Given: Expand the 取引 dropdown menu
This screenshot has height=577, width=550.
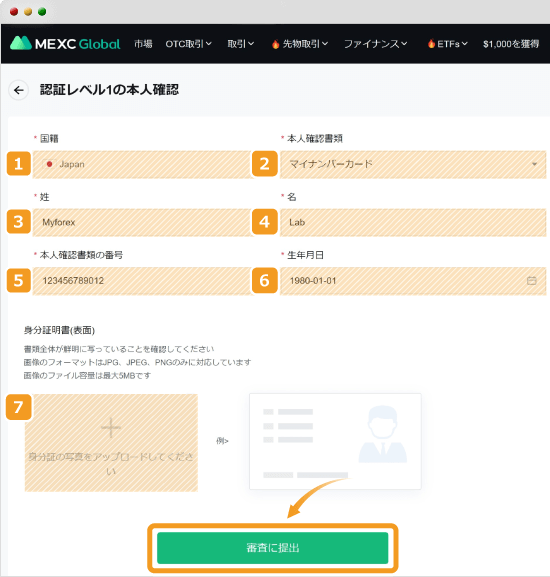Looking at the screenshot, I should [241, 44].
